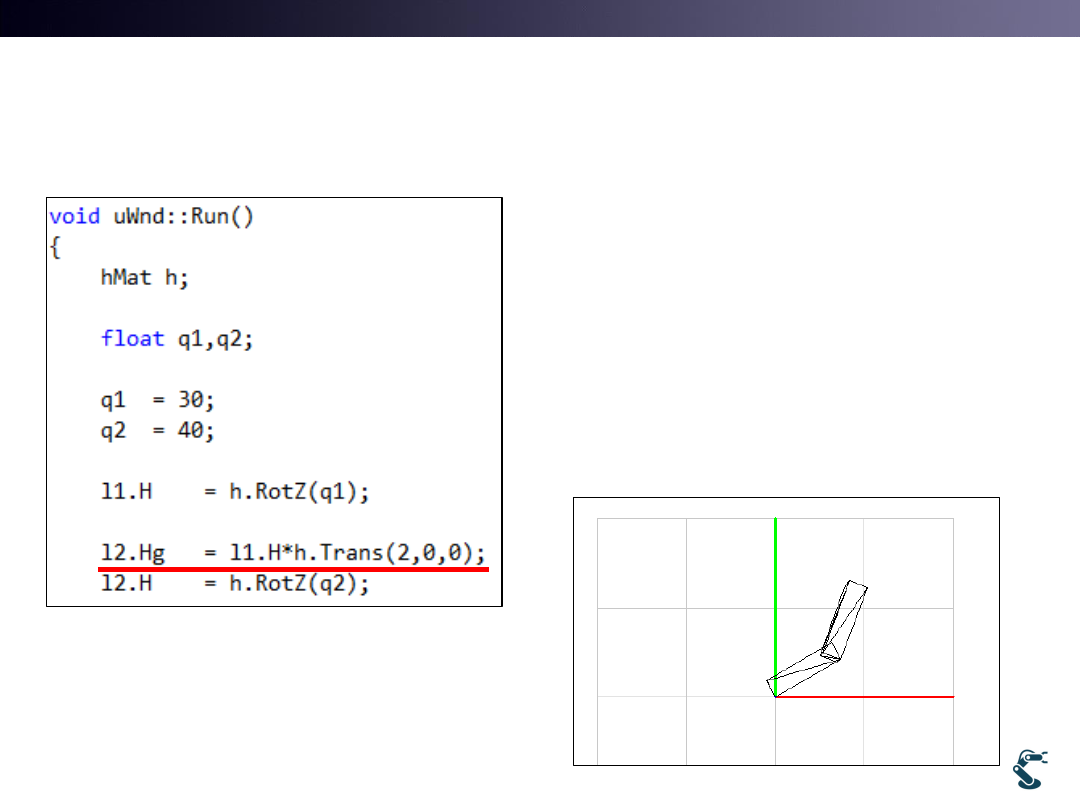The image size is (1080, 810).
Task: Click the 'void' keyword in the code
Action: 73,217
